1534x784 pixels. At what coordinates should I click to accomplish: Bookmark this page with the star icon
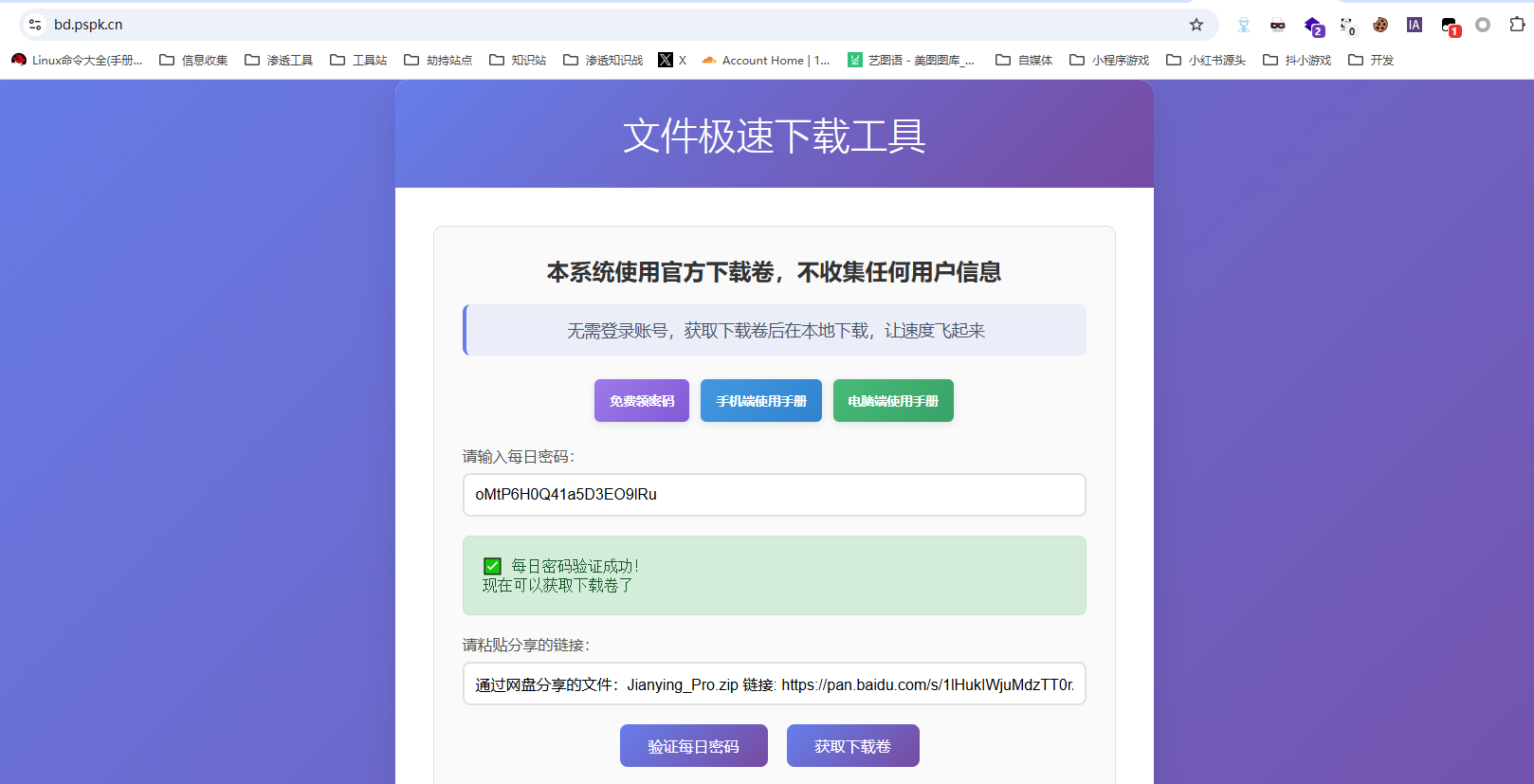tap(1196, 25)
